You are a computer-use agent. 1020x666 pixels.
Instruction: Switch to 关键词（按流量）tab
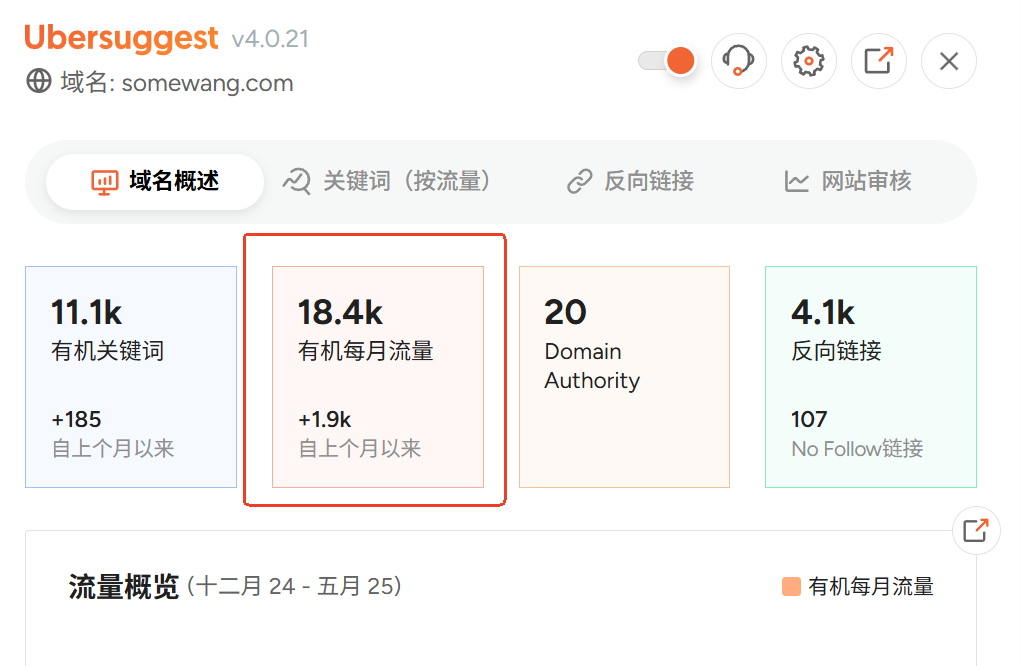[386, 181]
